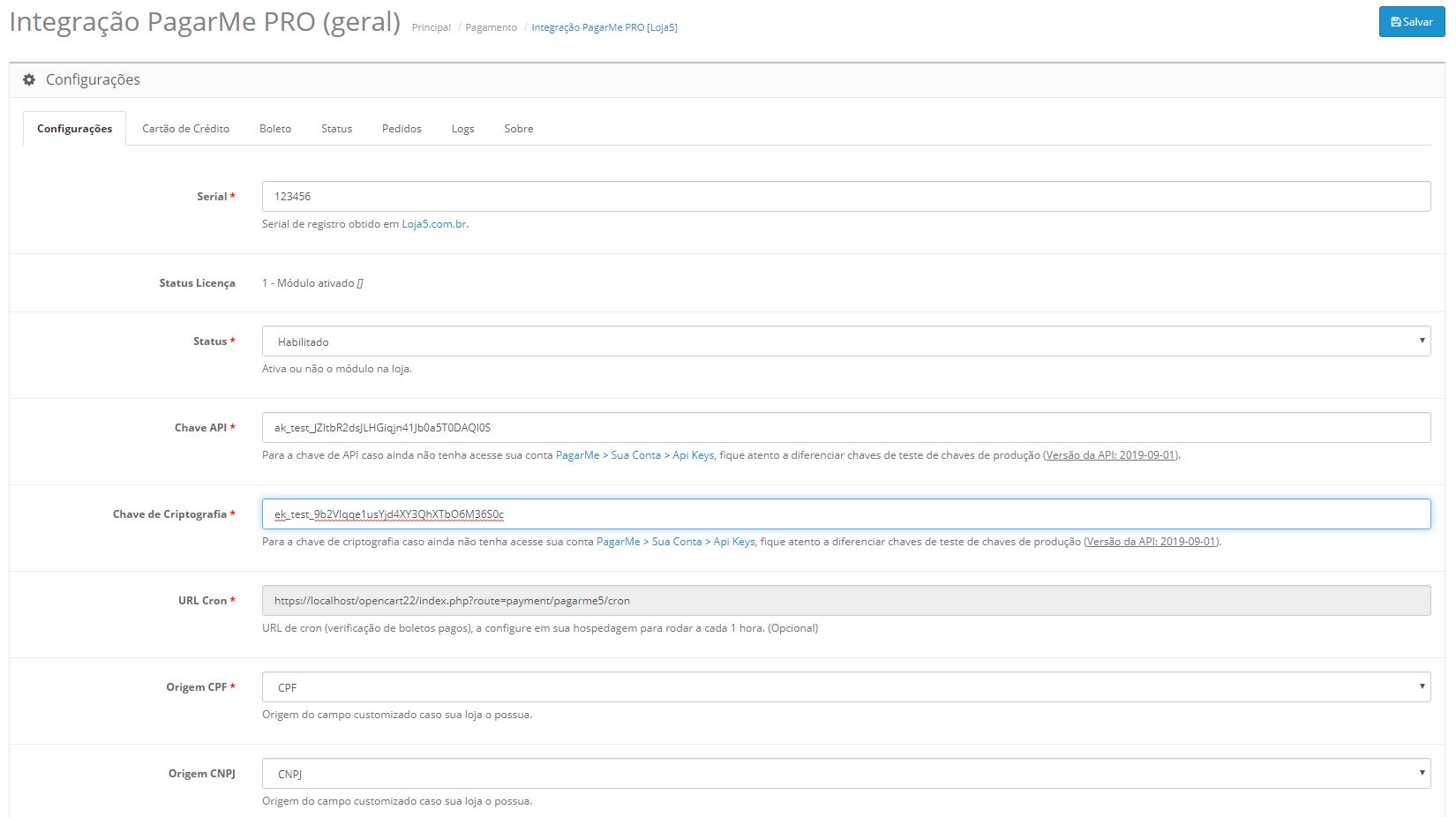Open the PagarMe link under Chave API
1456x817 pixels.
[x=578, y=454]
